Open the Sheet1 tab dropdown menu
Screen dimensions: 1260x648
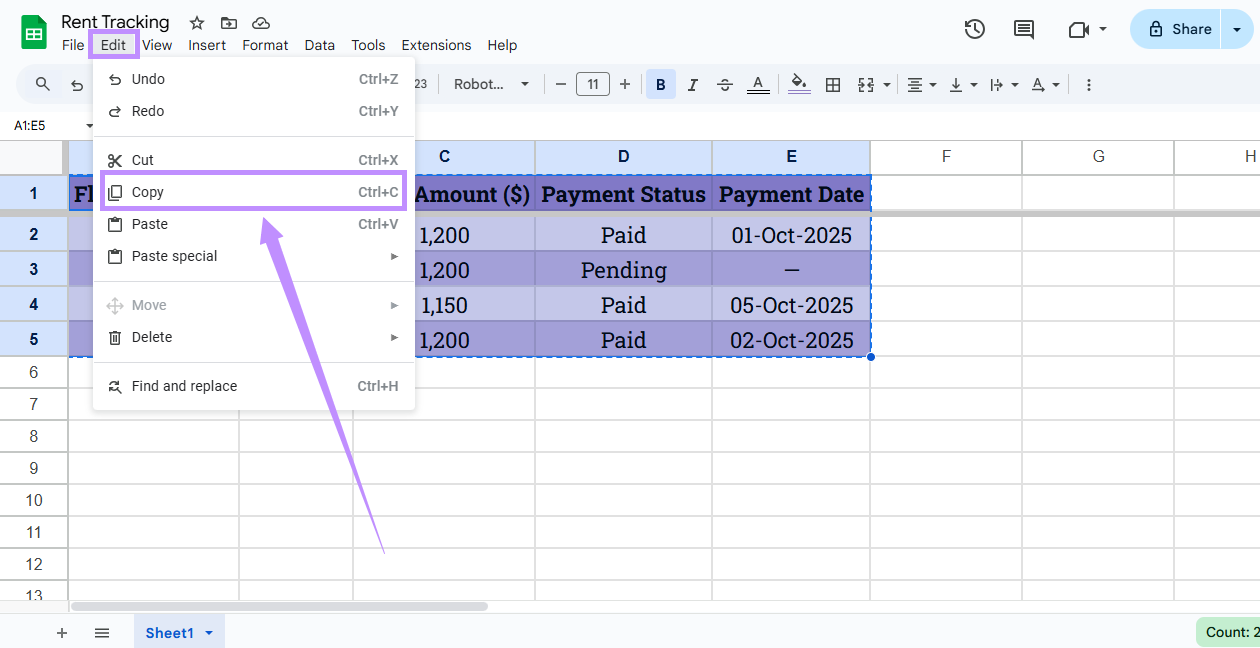tap(209, 632)
